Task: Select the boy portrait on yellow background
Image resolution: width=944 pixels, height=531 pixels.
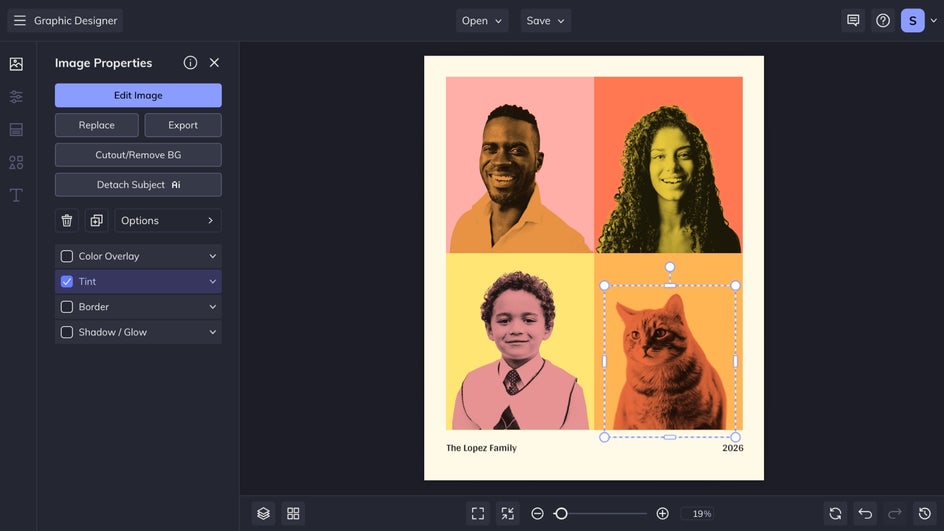Action: coord(518,350)
